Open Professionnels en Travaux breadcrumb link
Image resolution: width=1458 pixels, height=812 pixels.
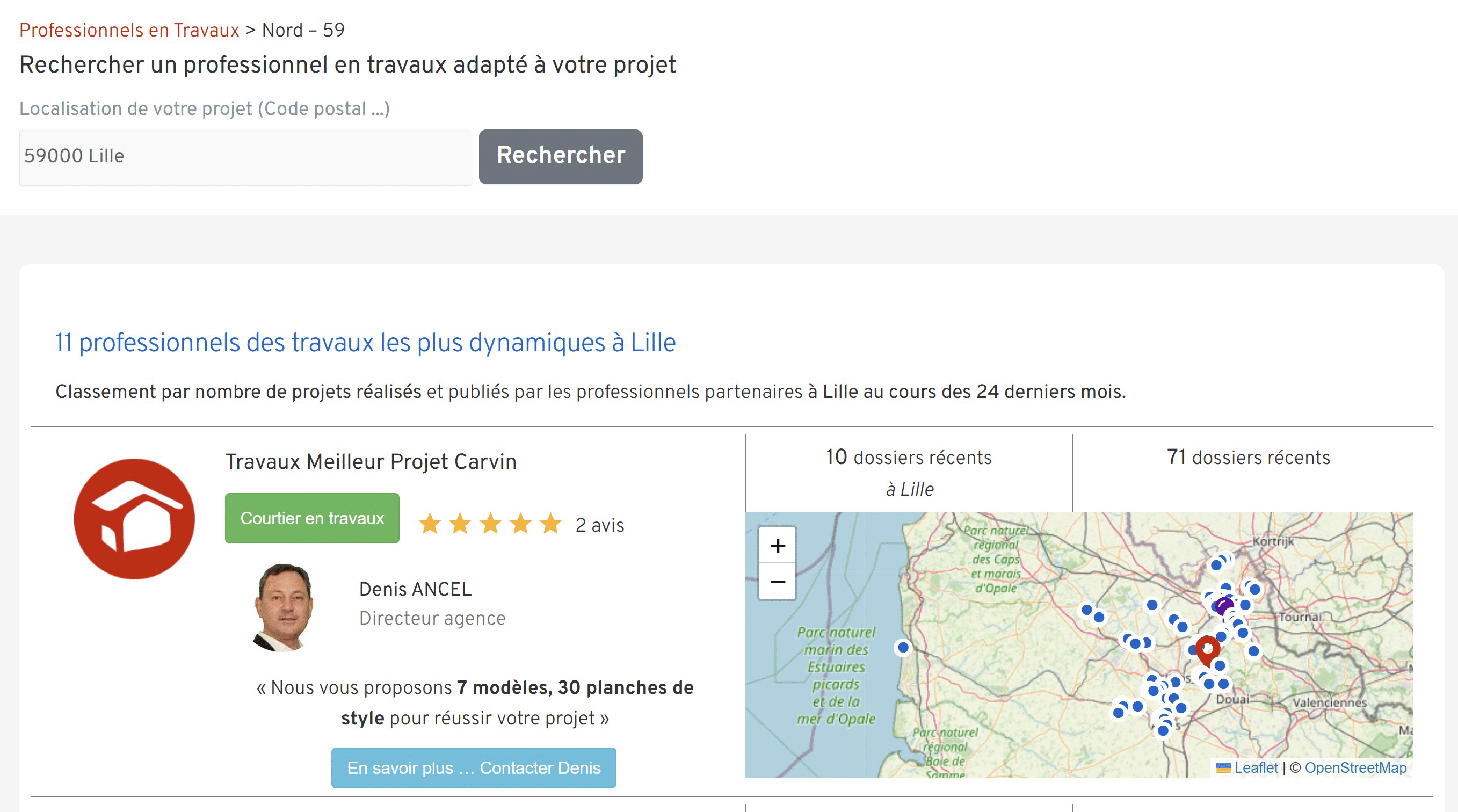pos(129,30)
